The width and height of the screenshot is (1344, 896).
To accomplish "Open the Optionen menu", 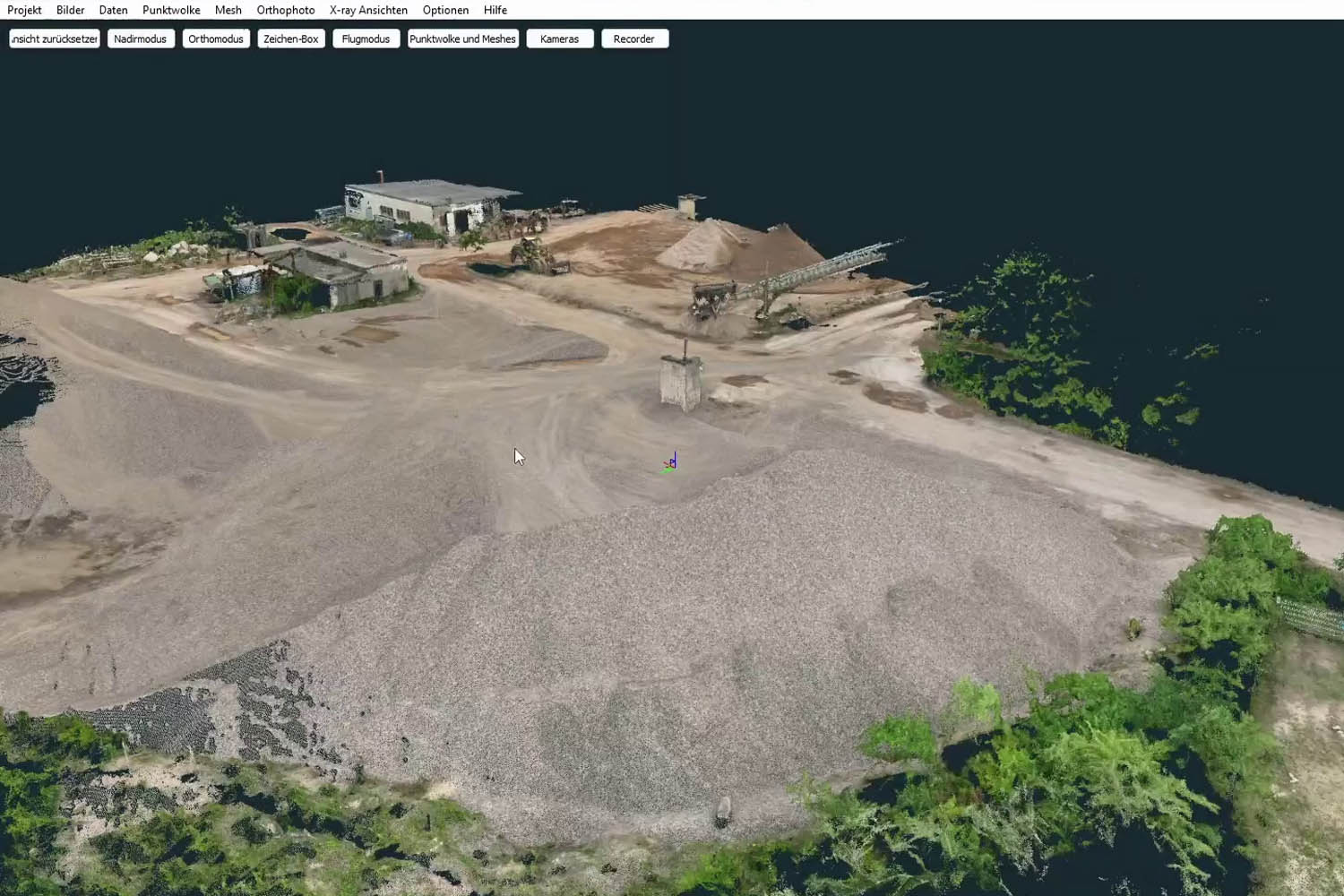I will pos(445,10).
